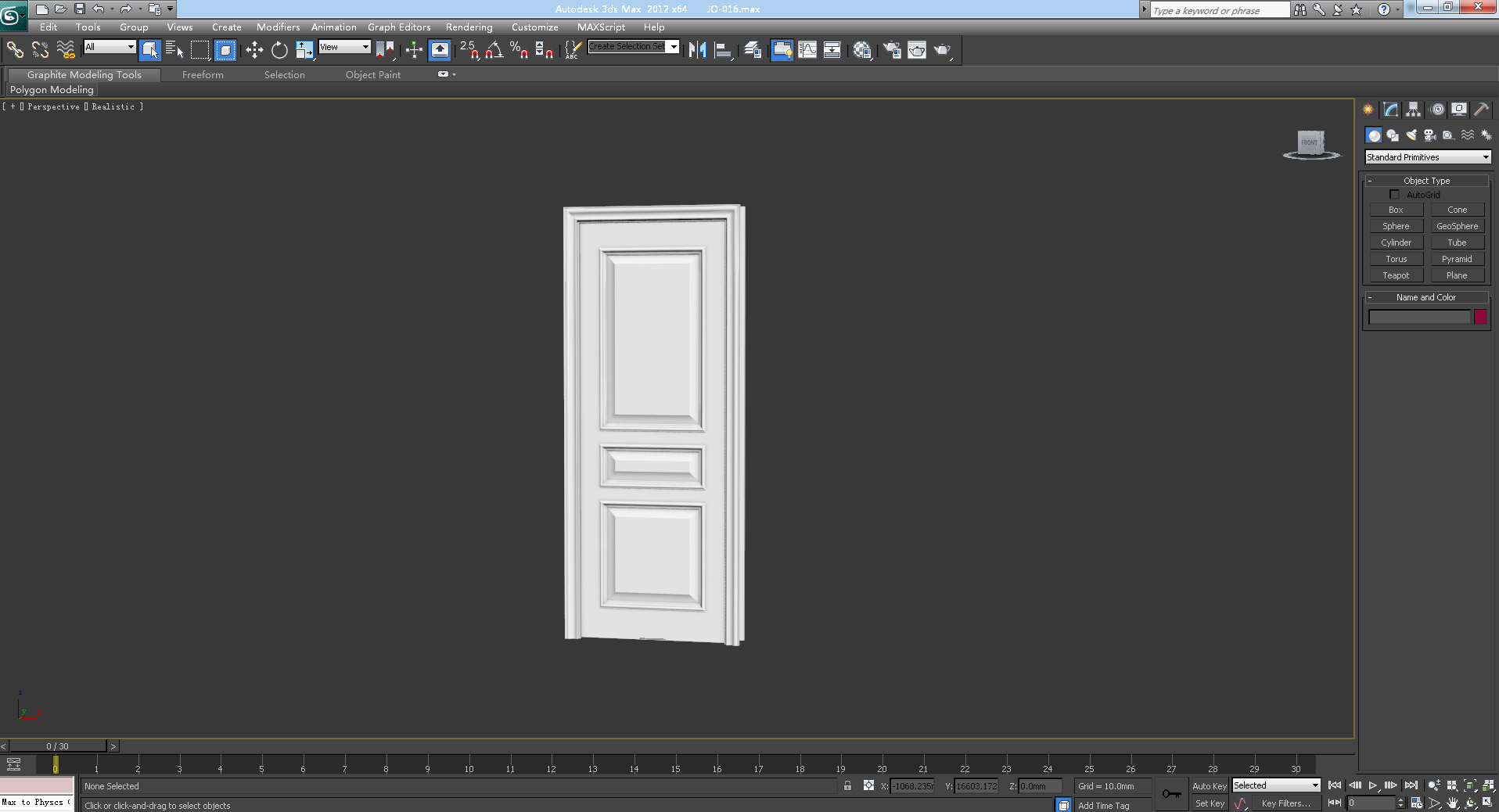Viewport: 1499px width, 812px height.
Task: Click the Auto Key button
Action: (1209, 786)
